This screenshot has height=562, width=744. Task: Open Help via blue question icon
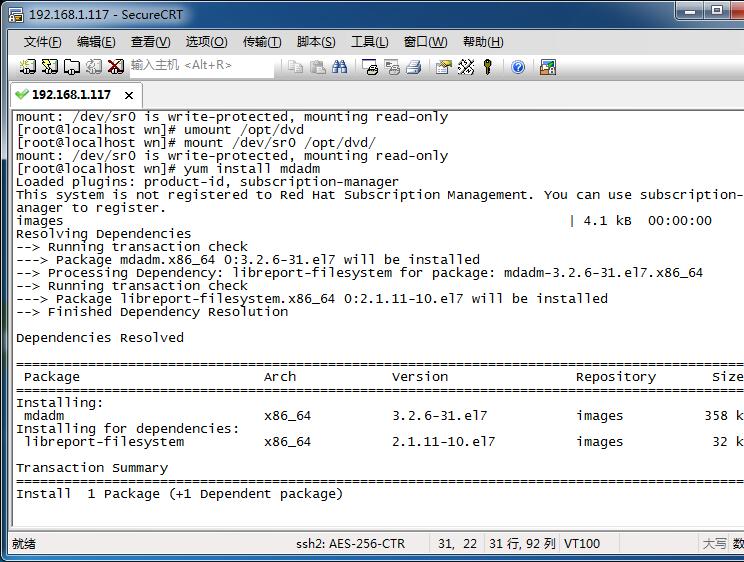point(518,67)
